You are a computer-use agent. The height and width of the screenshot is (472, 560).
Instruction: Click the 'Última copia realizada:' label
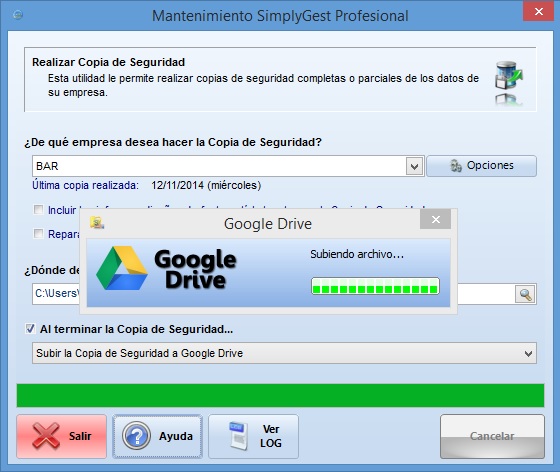(85, 185)
